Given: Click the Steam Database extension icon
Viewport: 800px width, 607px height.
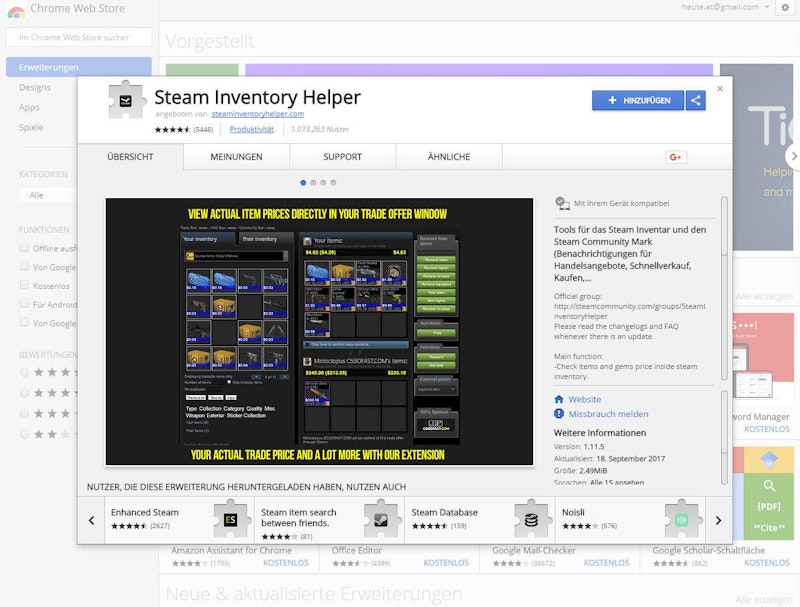Looking at the screenshot, I should [x=533, y=519].
